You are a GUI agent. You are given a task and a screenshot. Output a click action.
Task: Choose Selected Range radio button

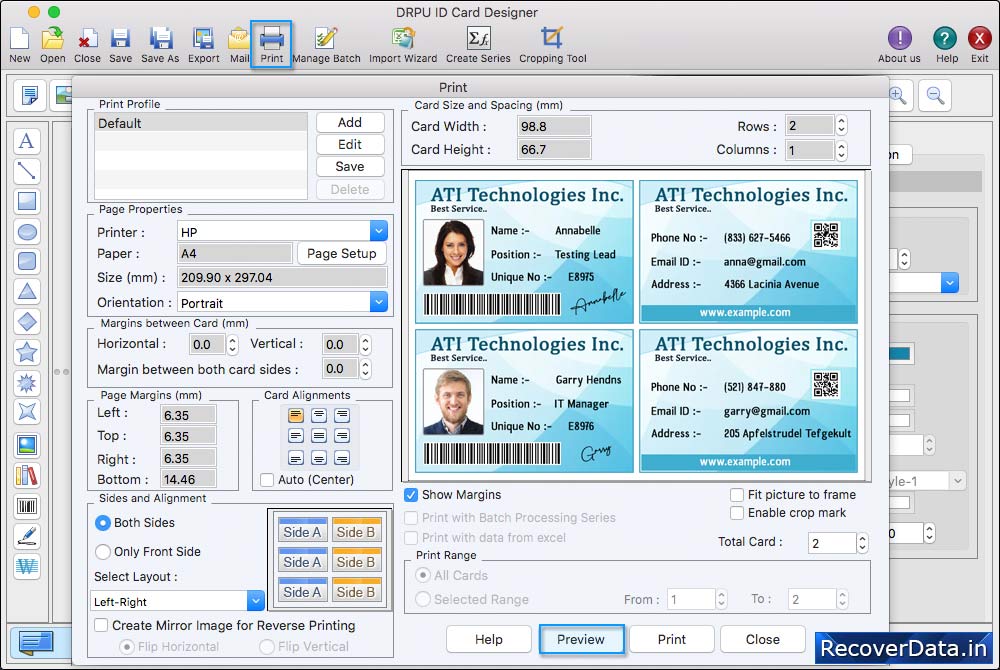pyautogui.click(x=422, y=599)
